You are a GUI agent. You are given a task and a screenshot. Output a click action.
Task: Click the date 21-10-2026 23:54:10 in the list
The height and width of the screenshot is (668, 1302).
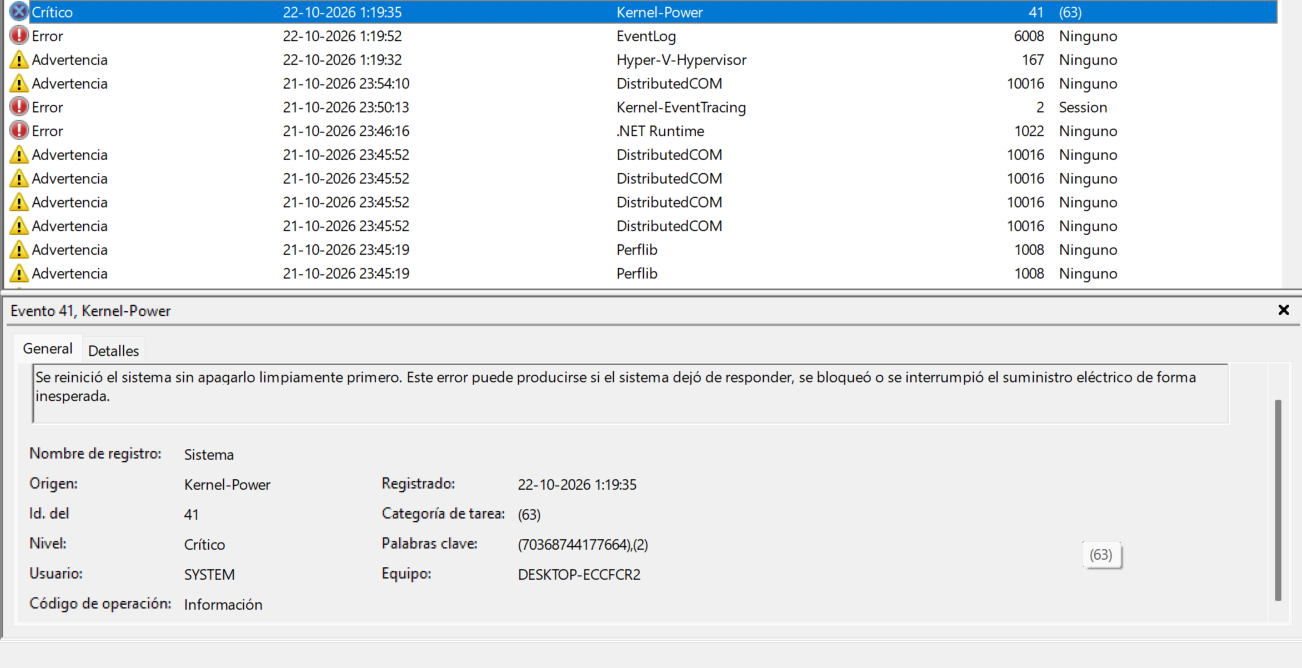click(346, 84)
